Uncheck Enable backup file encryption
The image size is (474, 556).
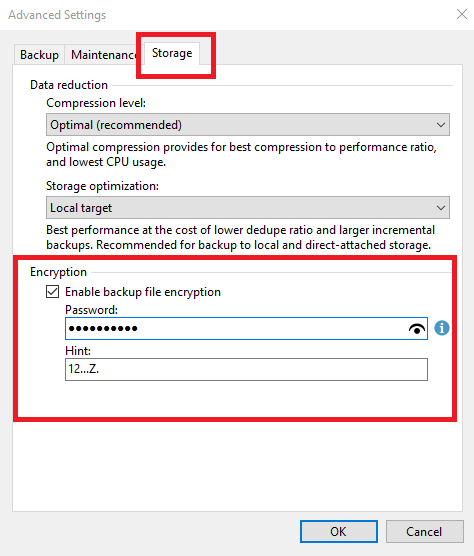tap(52, 292)
